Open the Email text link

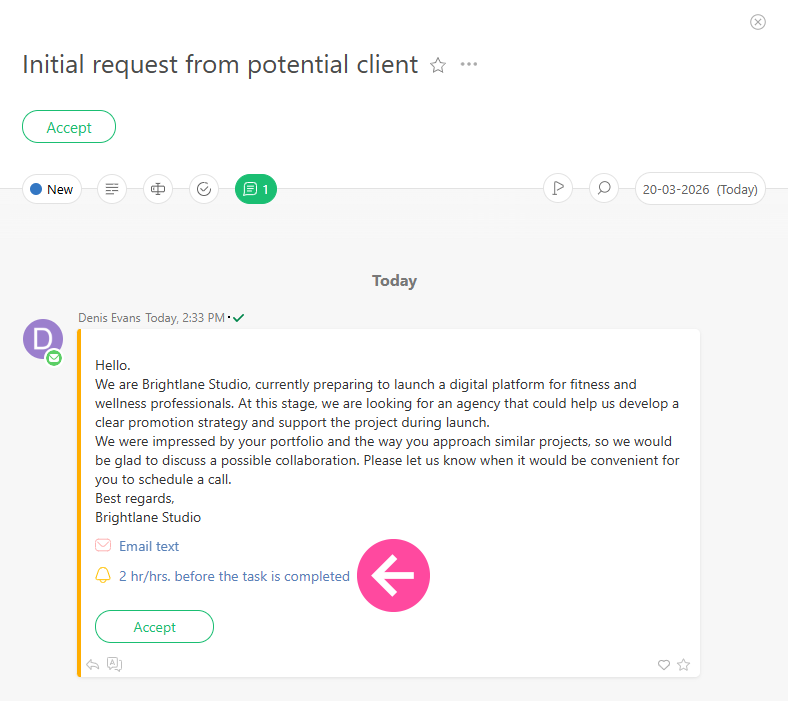pyautogui.click(x=149, y=546)
